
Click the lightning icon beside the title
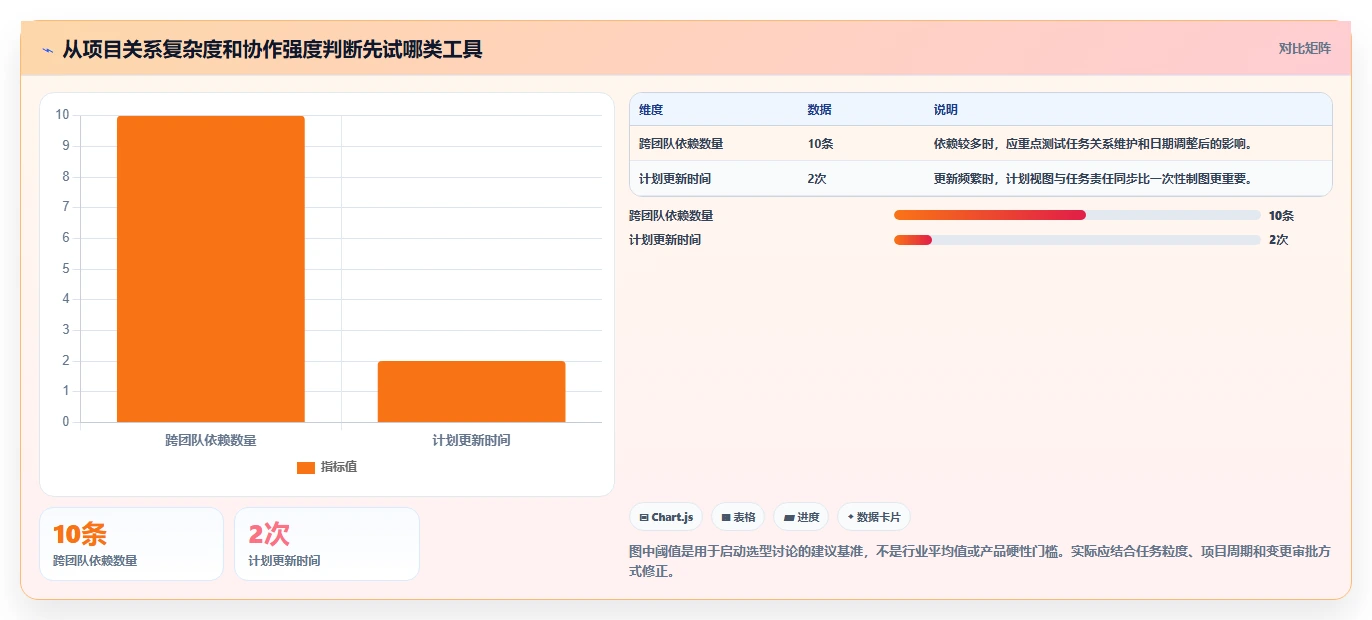(x=47, y=50)
